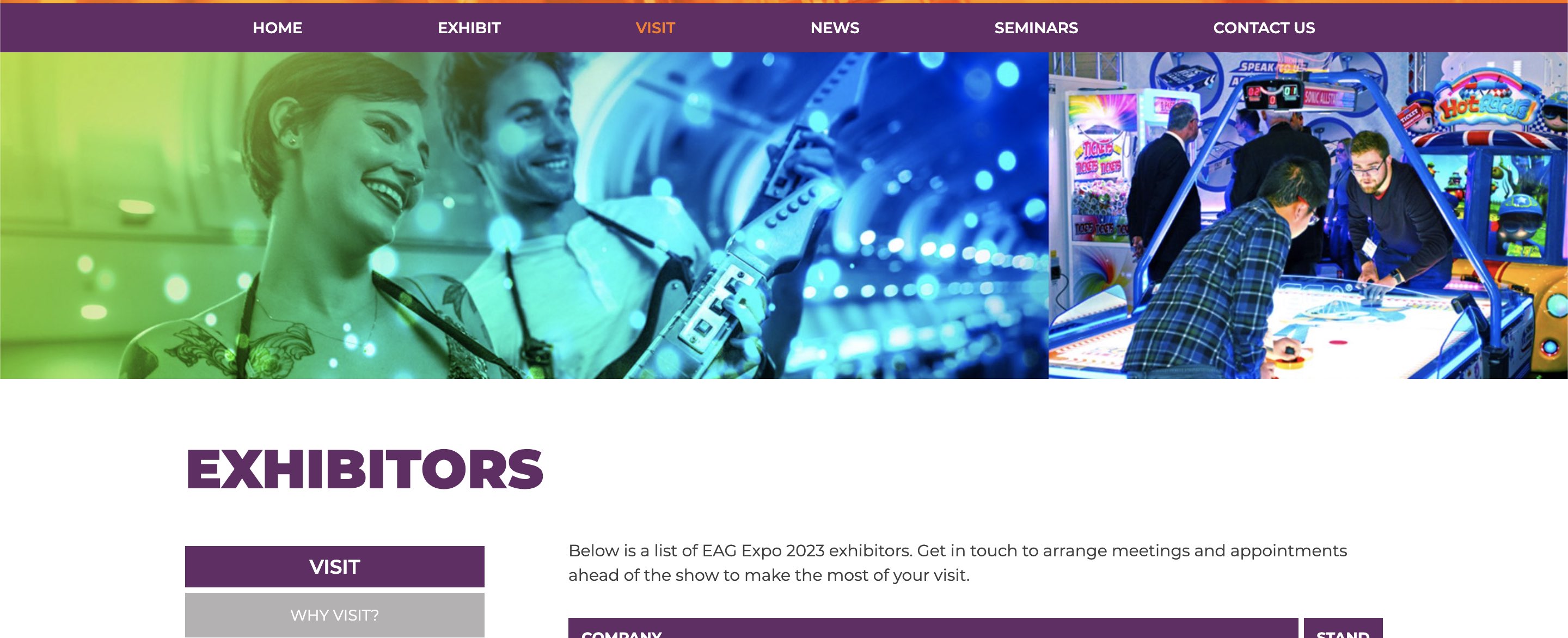This screenshot has height=638, width=1568.
Task: Click the air hockey players photo
Action: click(x=1308, y=216)
